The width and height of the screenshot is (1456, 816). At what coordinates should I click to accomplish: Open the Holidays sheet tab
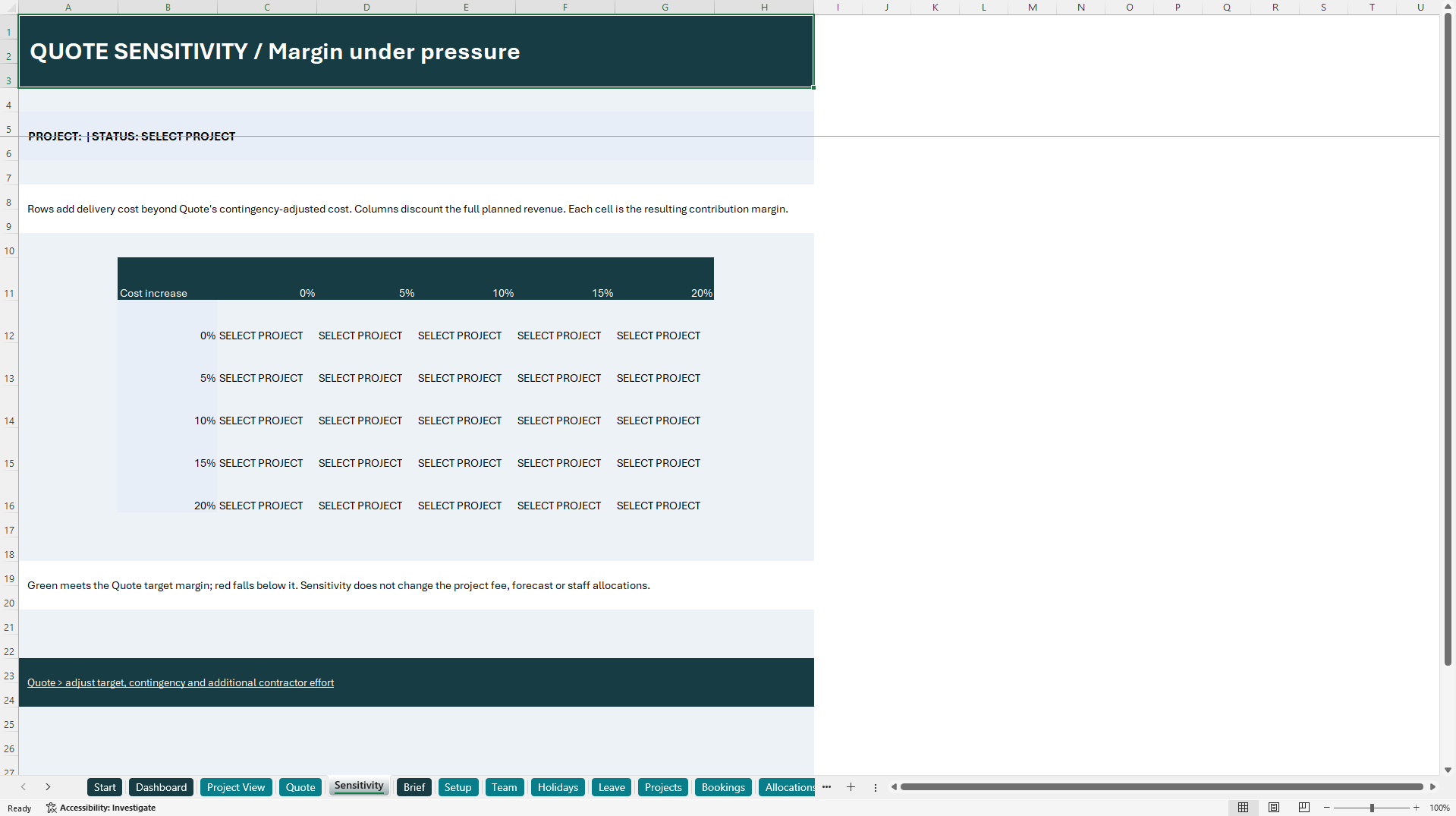pyautogui.click(x=558, y=787)
